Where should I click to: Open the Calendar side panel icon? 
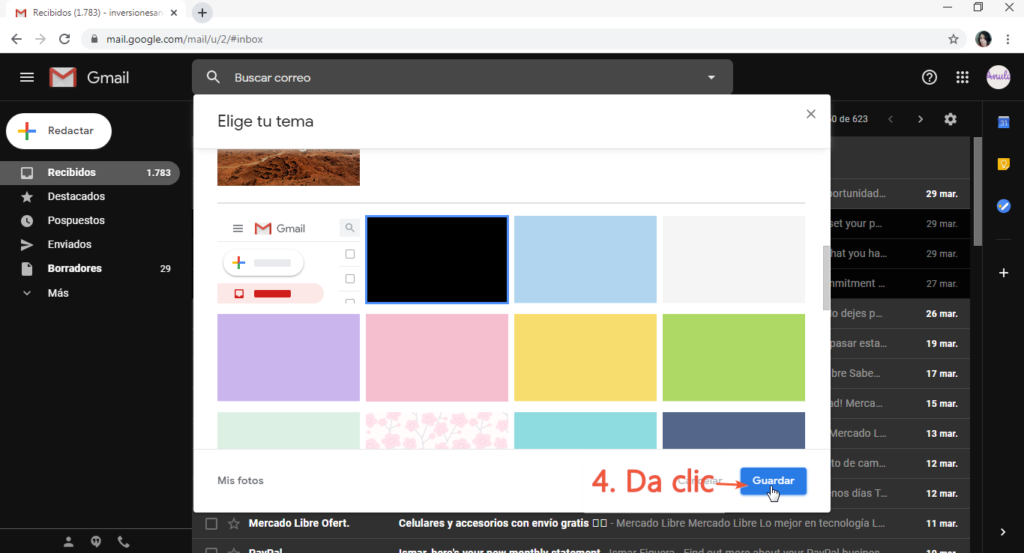pos(1004,122)
